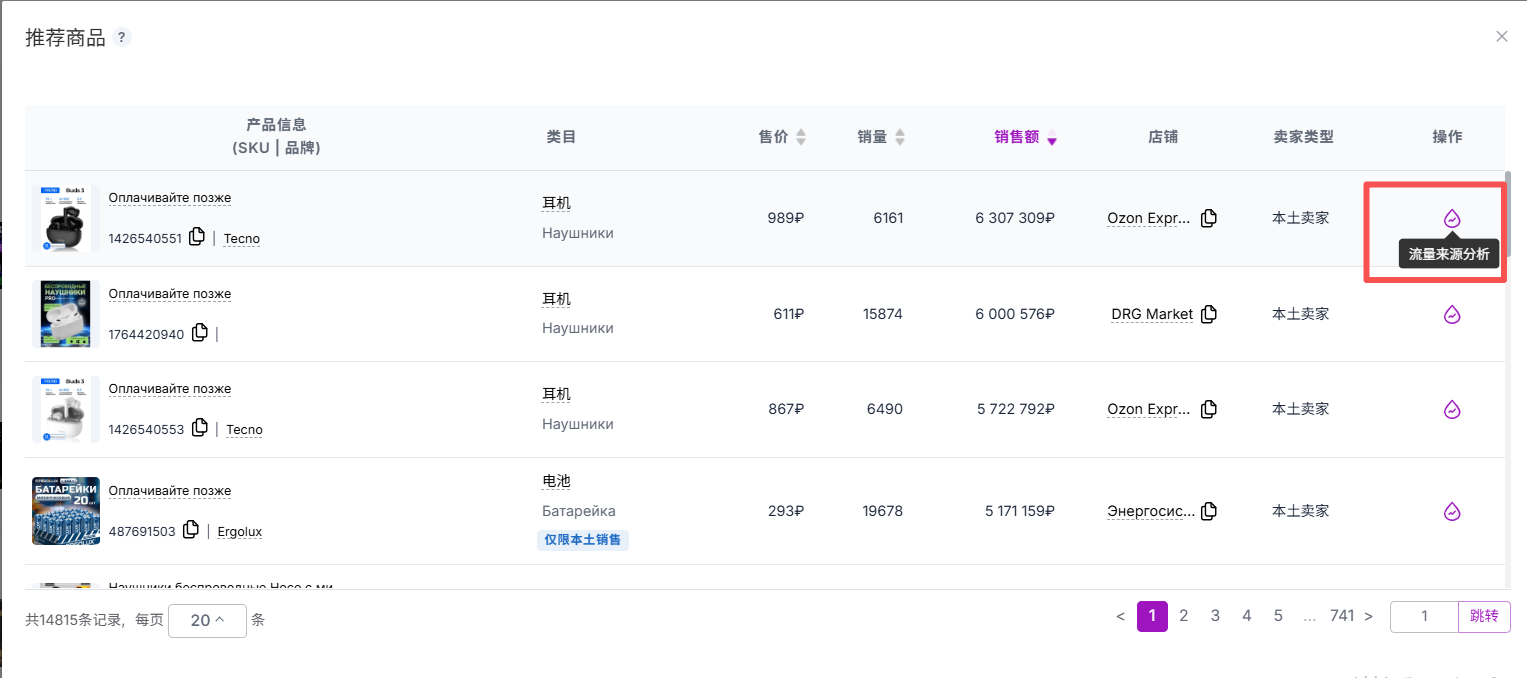Open traffic analysis for Ergolux battery row

[1452, 512]
